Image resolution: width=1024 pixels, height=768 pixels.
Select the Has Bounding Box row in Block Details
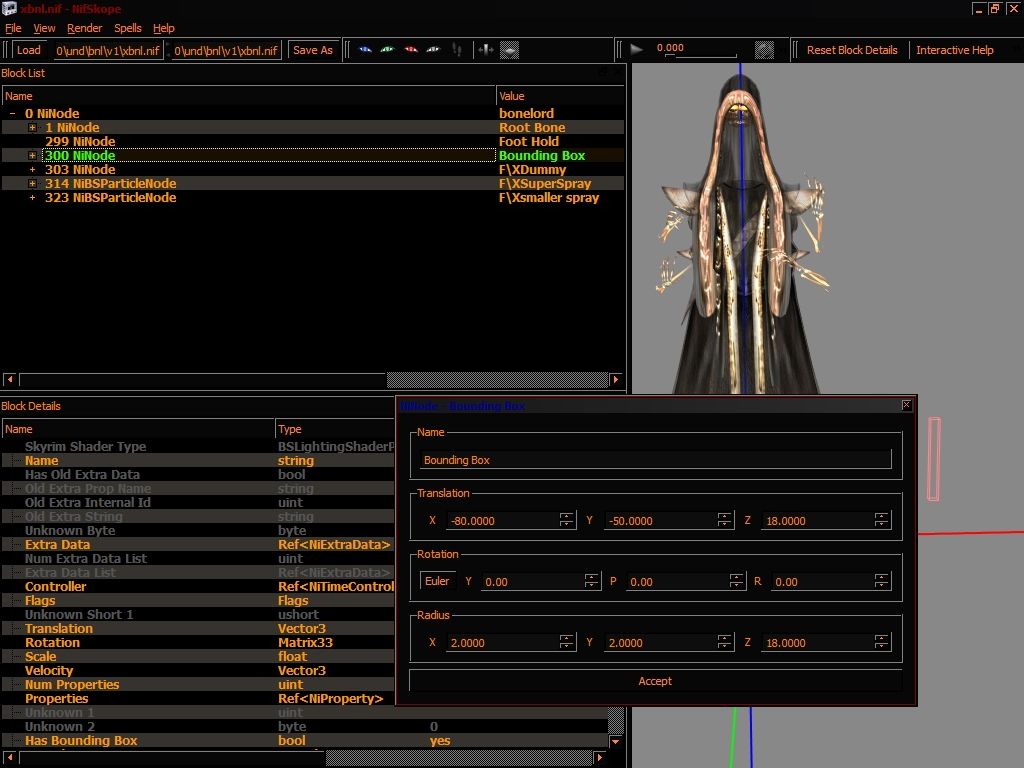point(306,741)
